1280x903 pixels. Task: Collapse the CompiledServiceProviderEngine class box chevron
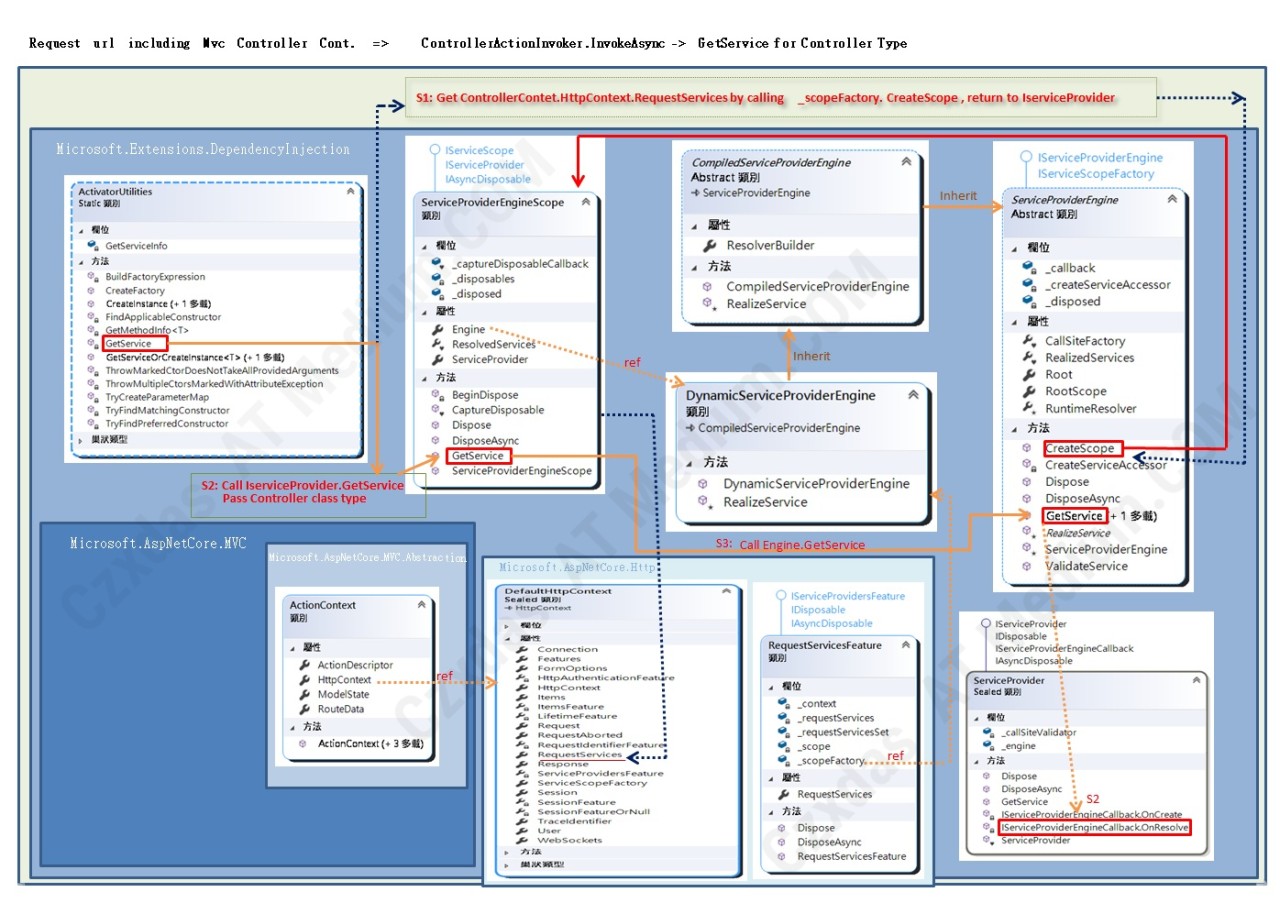point(906,161)
